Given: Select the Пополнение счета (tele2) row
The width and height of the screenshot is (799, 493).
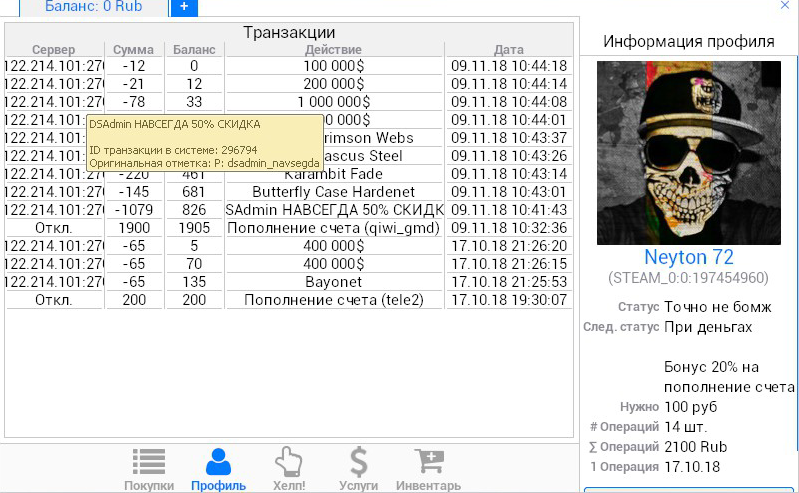Looking at the screenshot, I should point(334,300).
